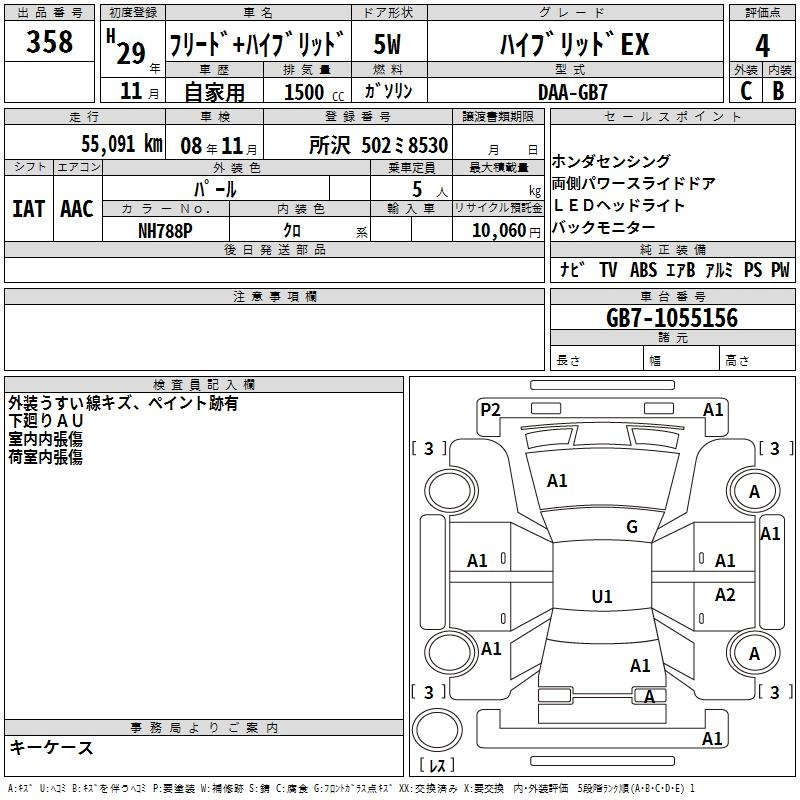Image resolution: width=800 pixels, height=800 pixels.
Task: Click the hood A1 mark
Action: 557,481
